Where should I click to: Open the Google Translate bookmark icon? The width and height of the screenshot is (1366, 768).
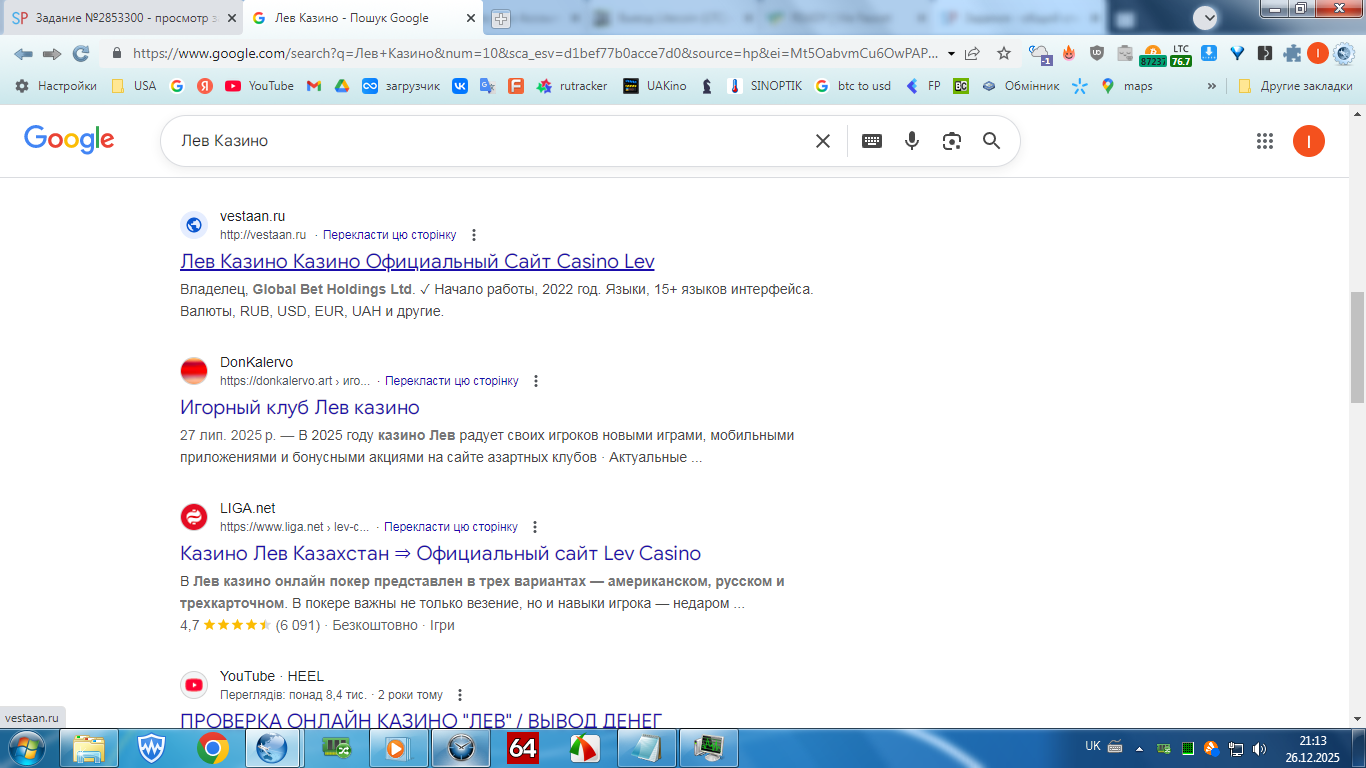click(488, 86)
